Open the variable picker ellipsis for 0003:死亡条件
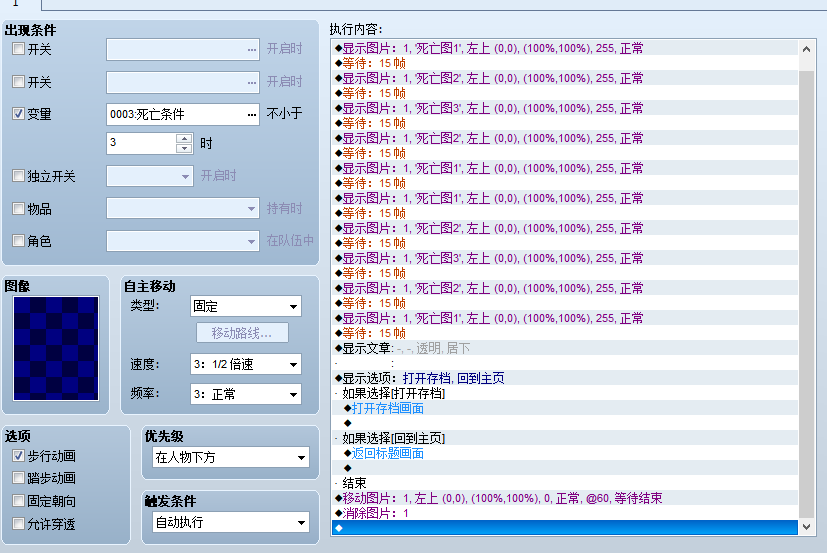Image resolution: width=827 pixels, height=553 pixels. coord(252,115)
